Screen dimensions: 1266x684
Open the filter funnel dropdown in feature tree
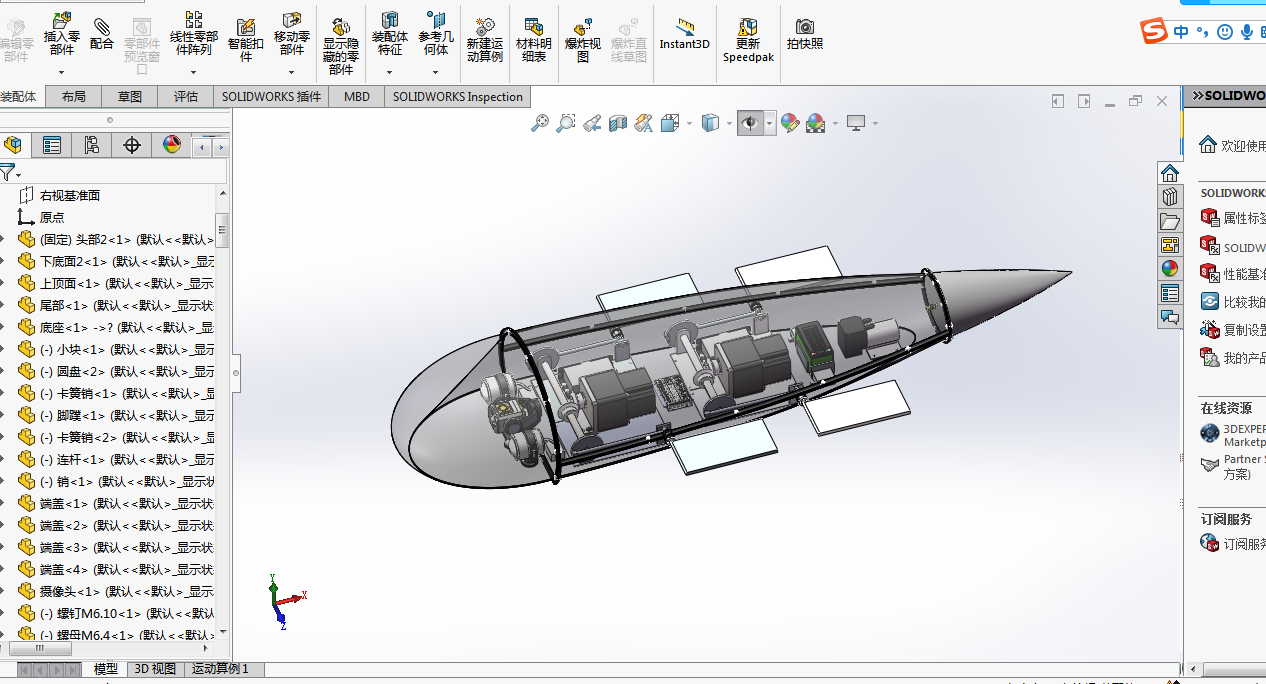click(18, 176)
